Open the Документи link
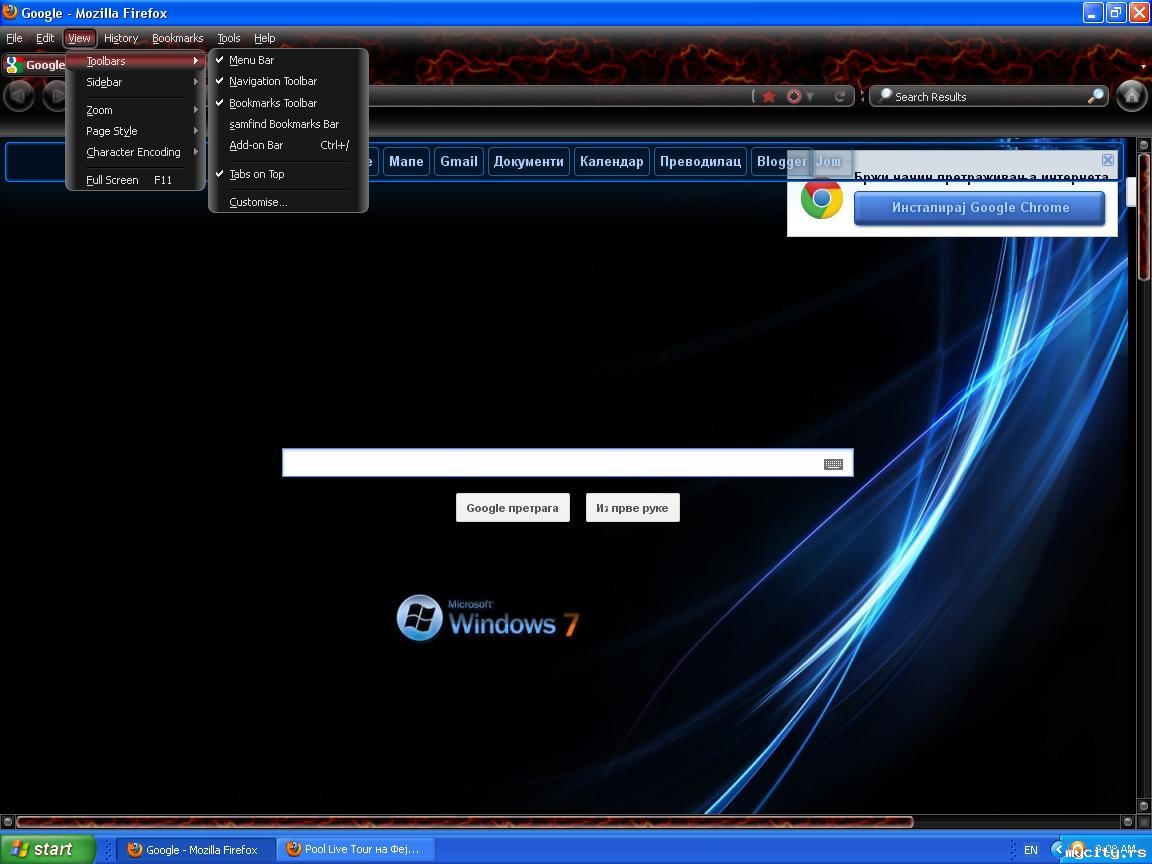The width and height of the screenshot is (1152, 864). click(x=528, y=162)
